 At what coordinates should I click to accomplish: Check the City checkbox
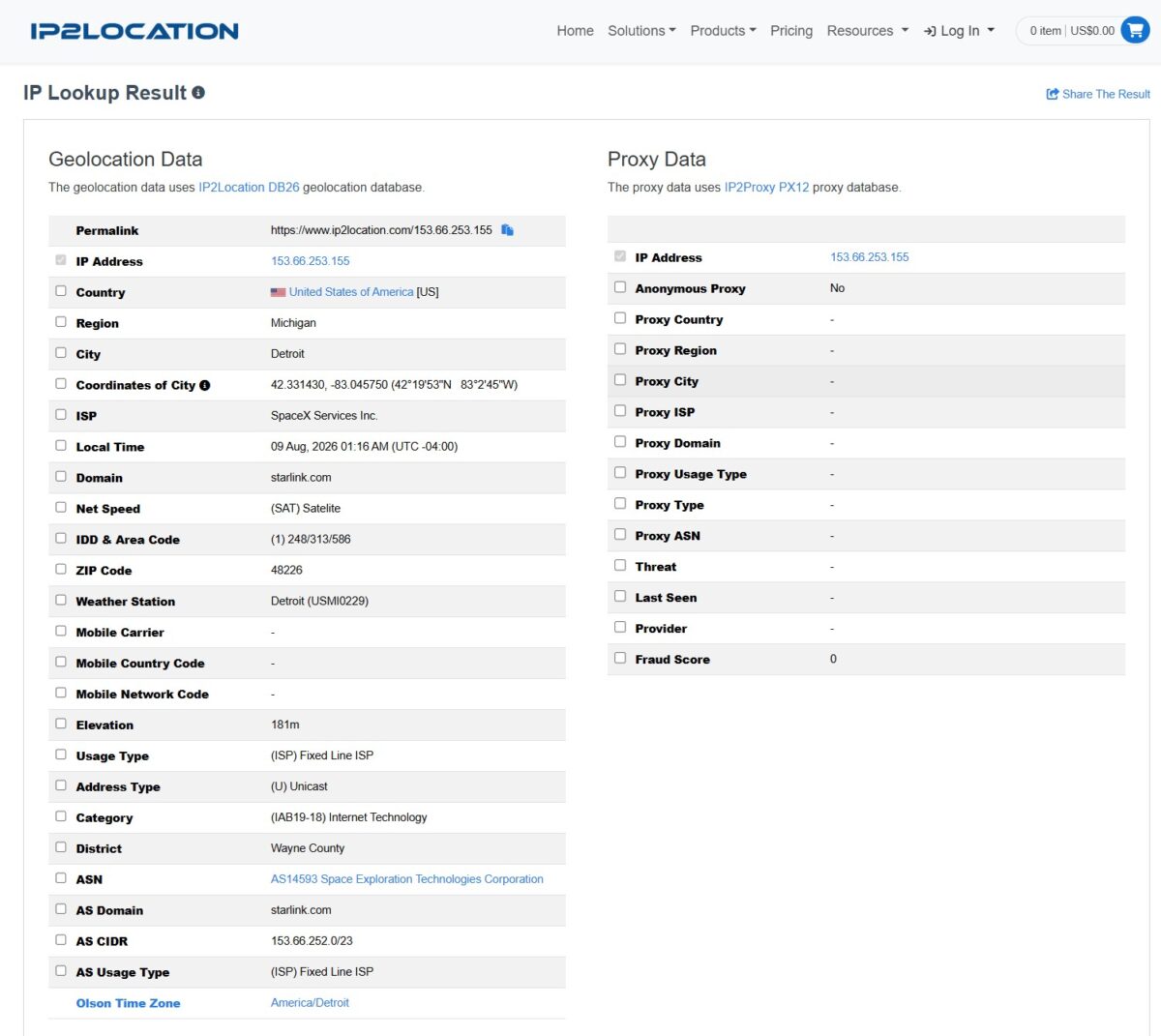61,353
